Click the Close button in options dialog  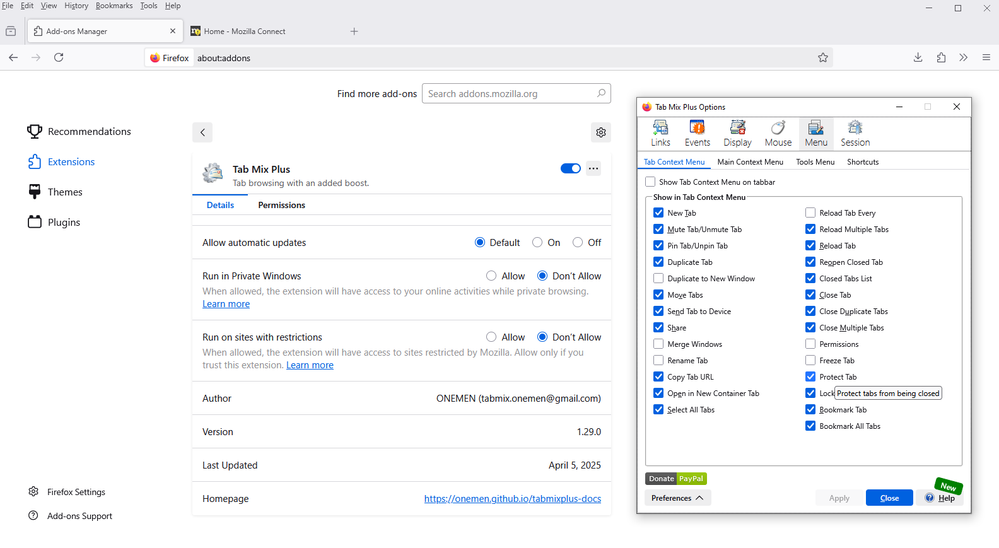click(x=889, y=498)
